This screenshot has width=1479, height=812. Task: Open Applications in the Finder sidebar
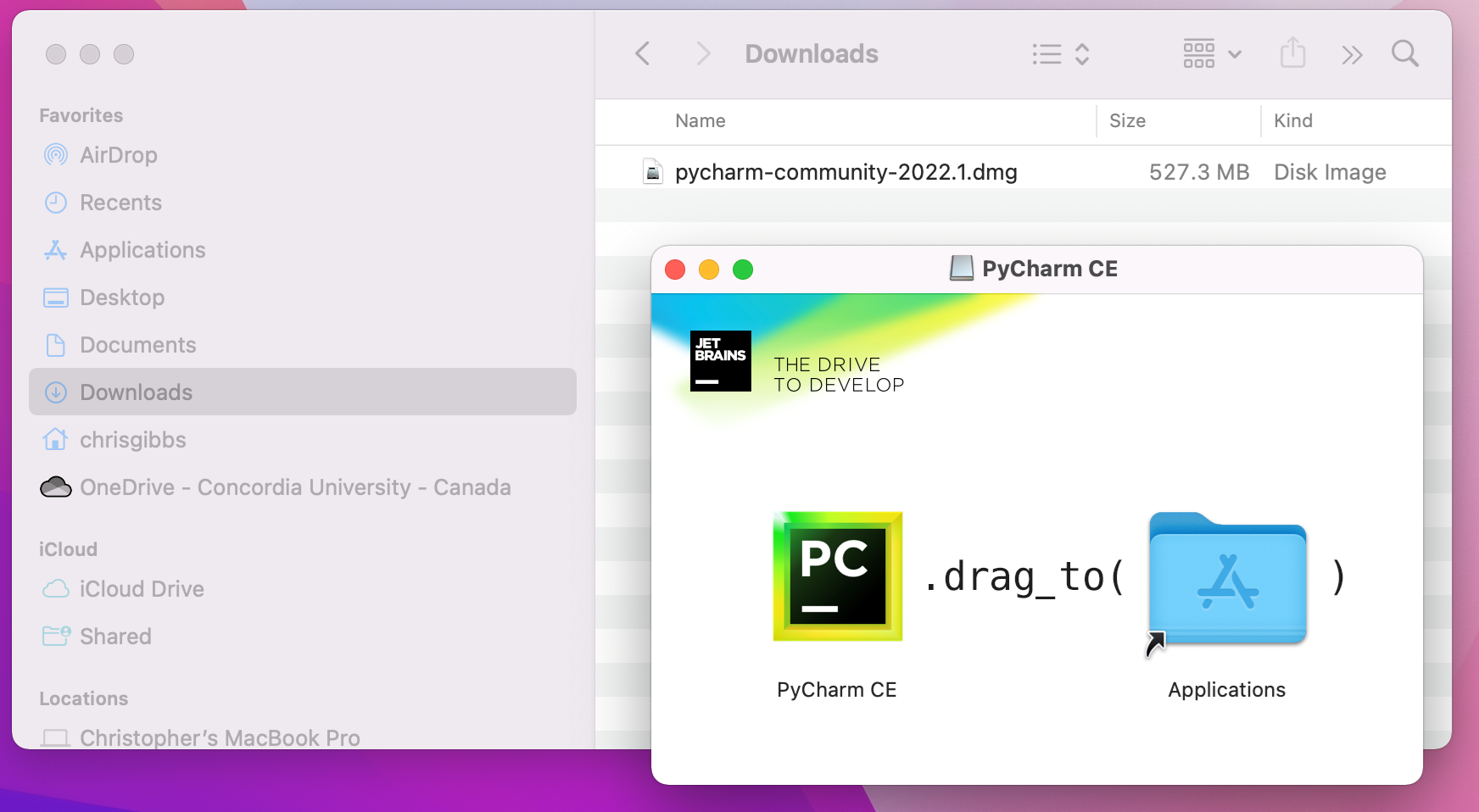[x=303, y=250]
